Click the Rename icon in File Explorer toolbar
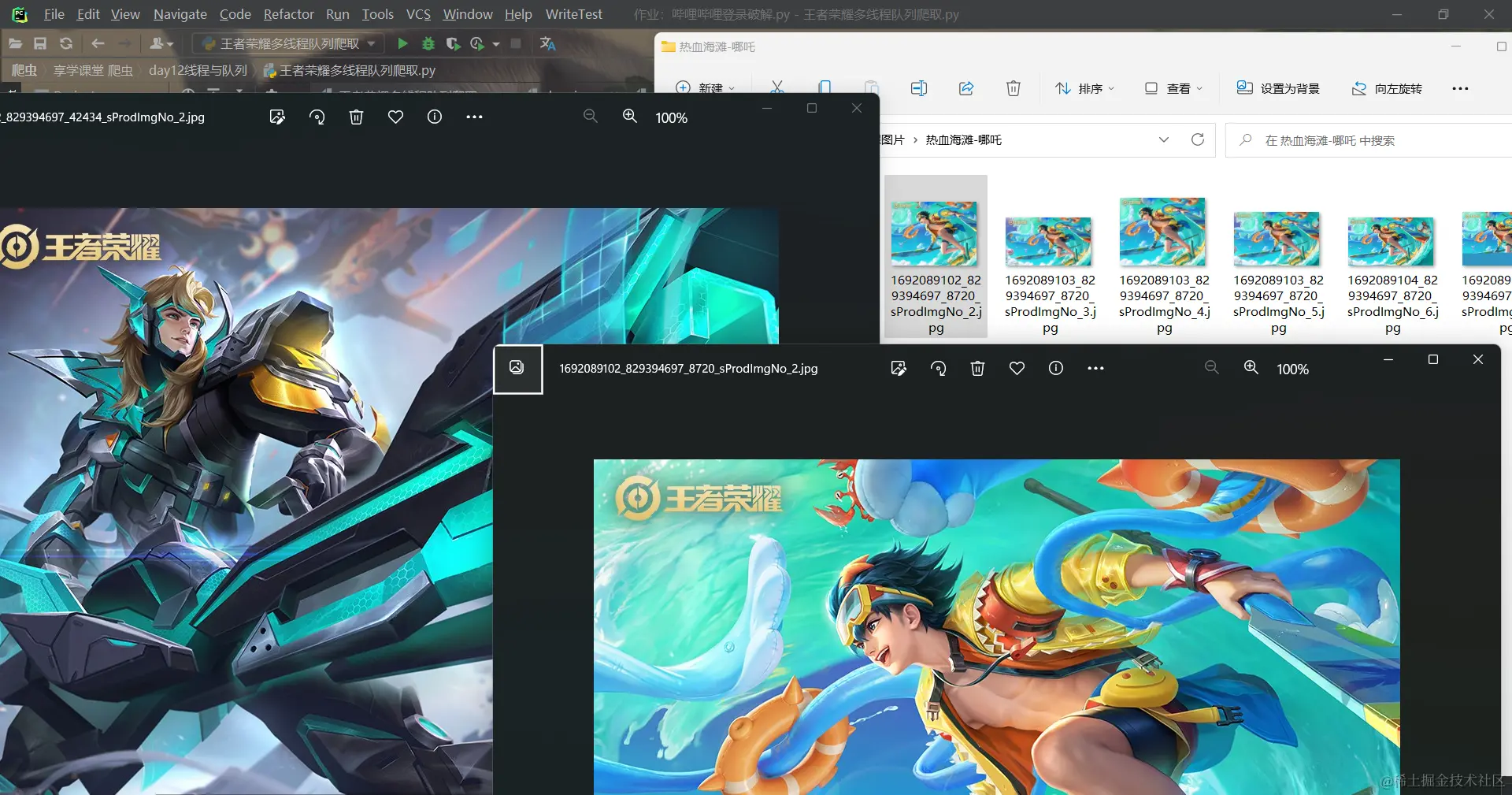Screen dimensions: 1512x795 pyautogui.click(x=919, y=88)
